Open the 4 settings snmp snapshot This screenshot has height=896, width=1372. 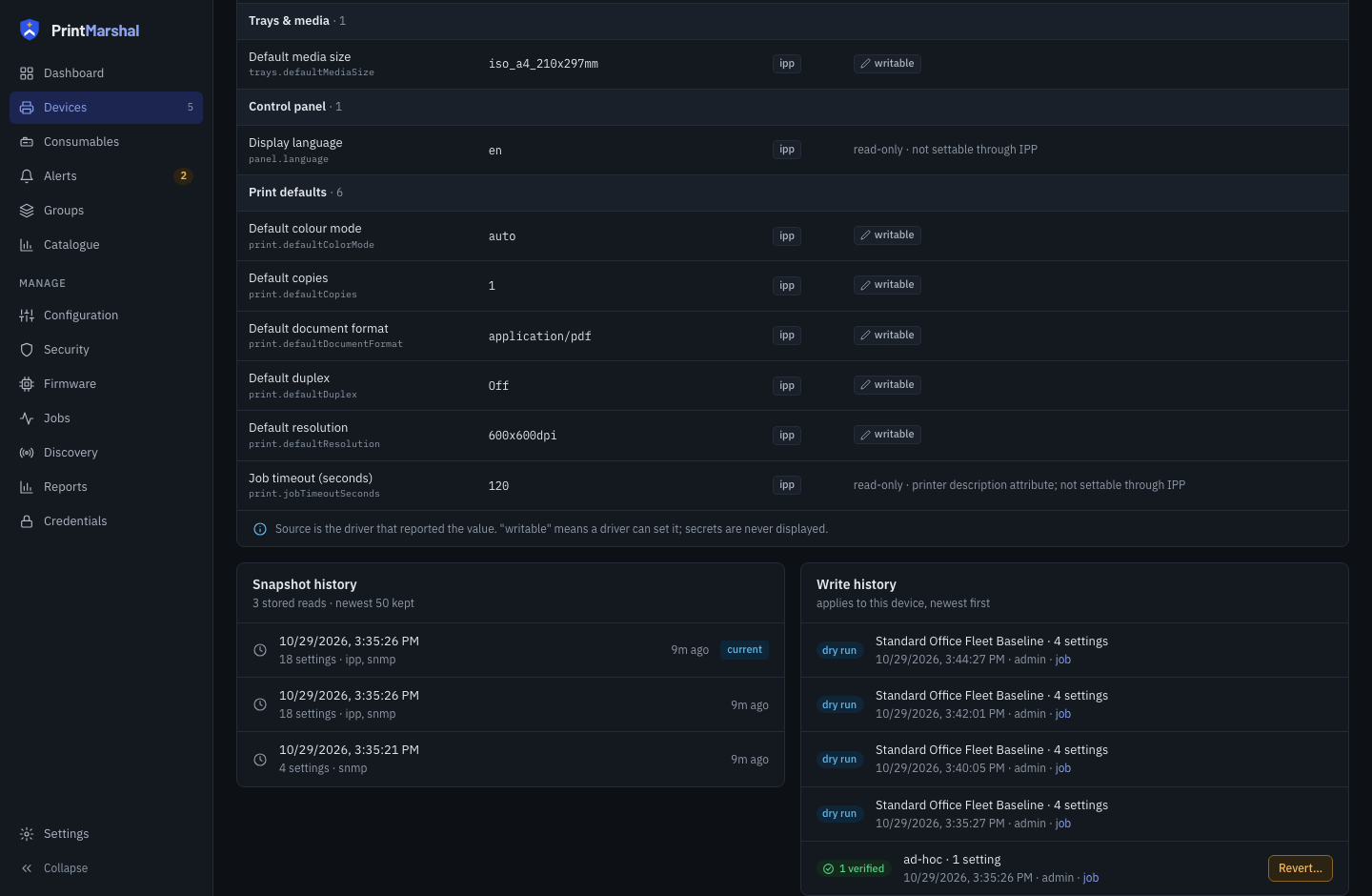click(511, 760)
